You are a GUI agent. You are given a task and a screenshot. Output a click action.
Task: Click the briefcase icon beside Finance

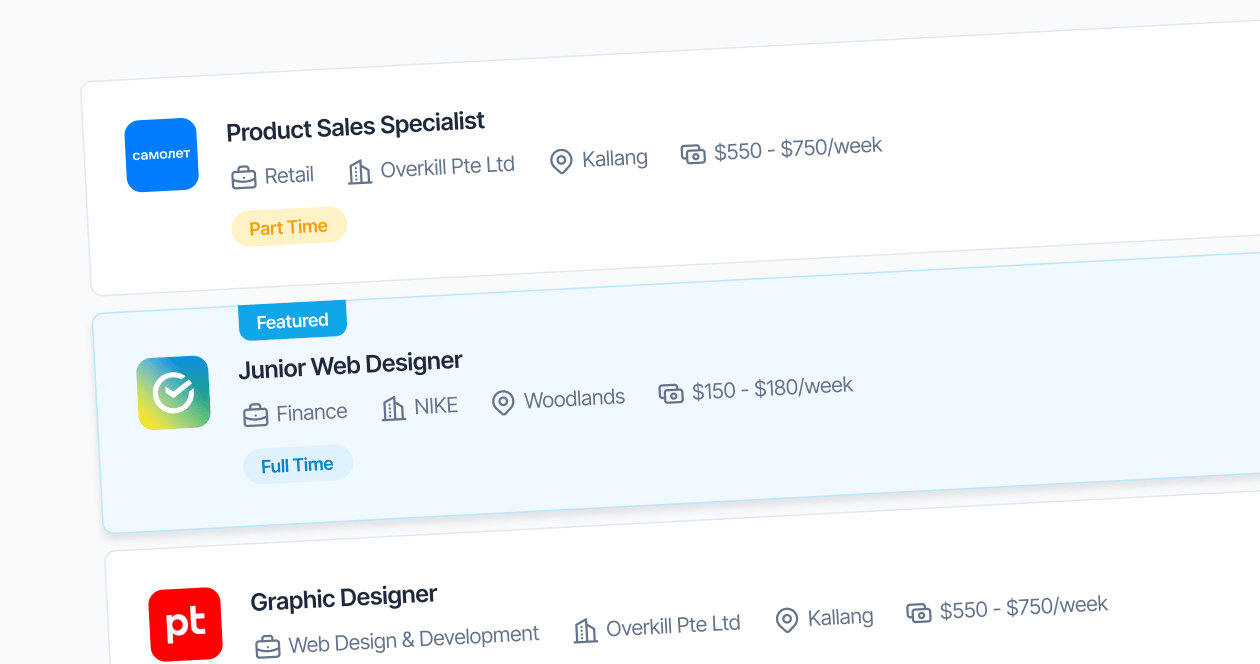tap(256, 415)
